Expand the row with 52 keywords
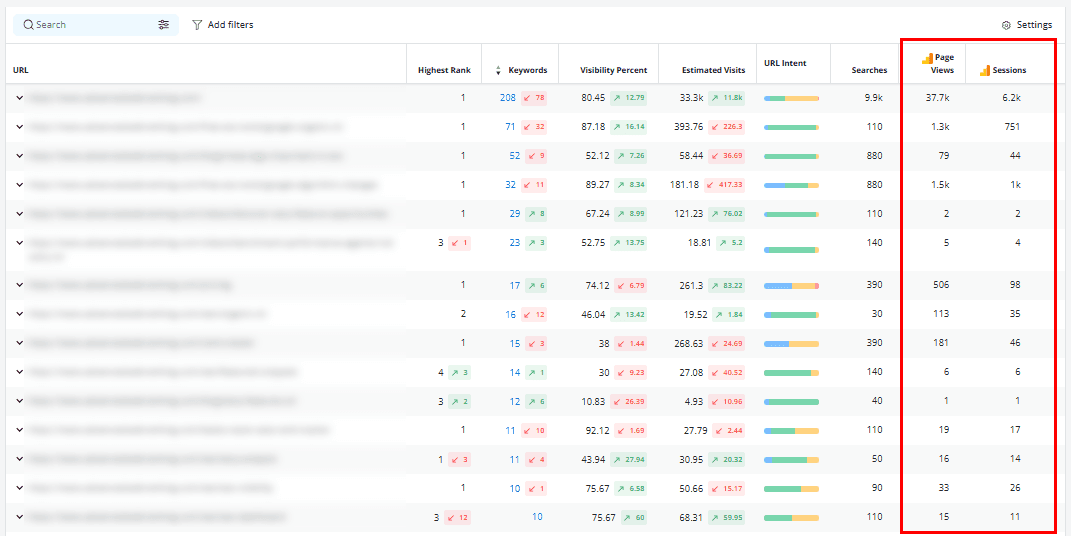This screenshot has height=536, width=1071. coord(20,156)
